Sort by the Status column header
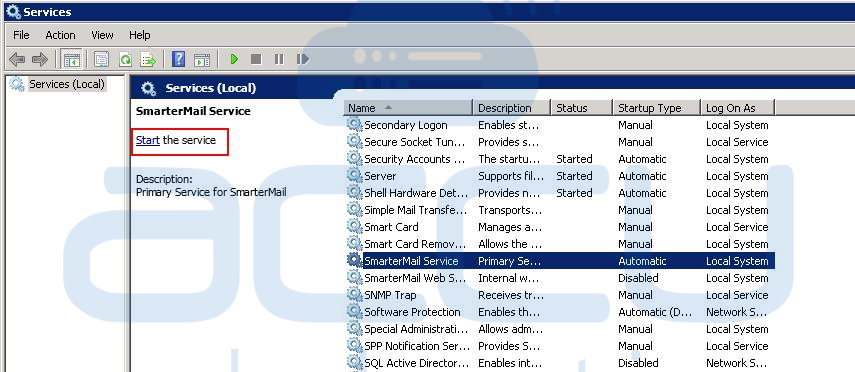Image resolution: width=855 pixels, height=372 pixels. [x=581, y=108]
